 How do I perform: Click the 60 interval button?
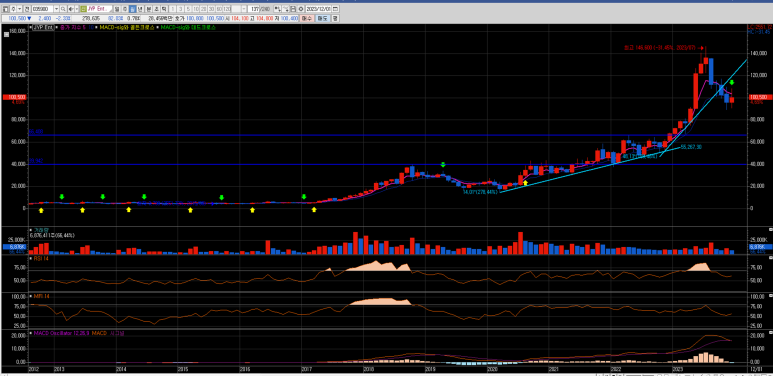pos(219,9)
